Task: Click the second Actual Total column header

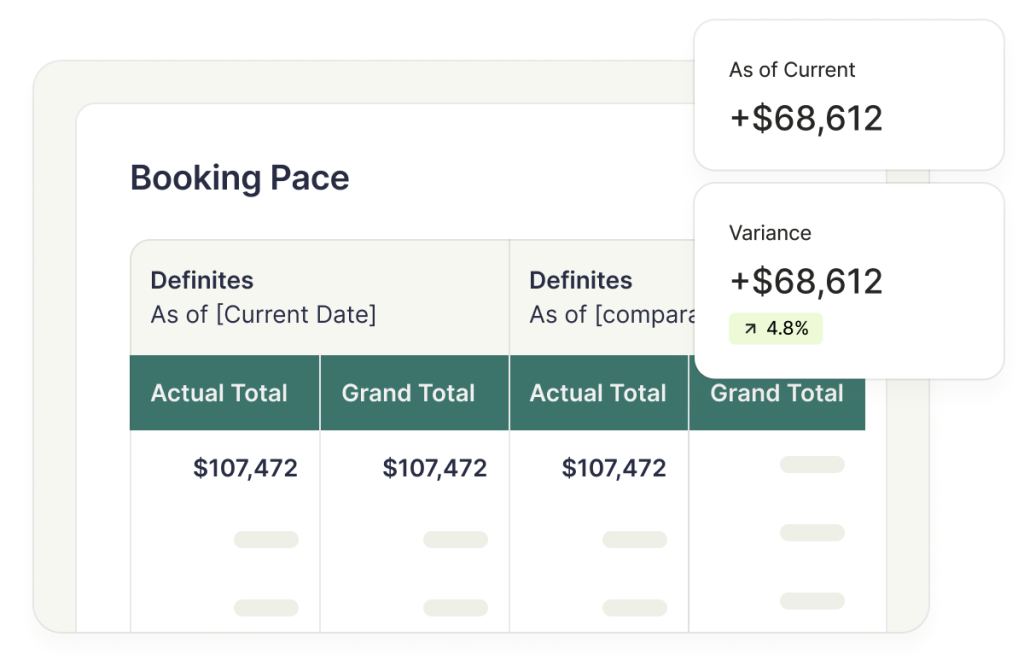Action: coord(599,392)
